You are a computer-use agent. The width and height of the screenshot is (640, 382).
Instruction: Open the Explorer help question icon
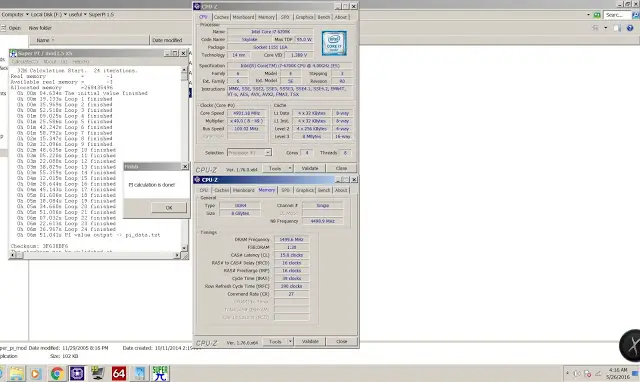[x=630, y=28]
